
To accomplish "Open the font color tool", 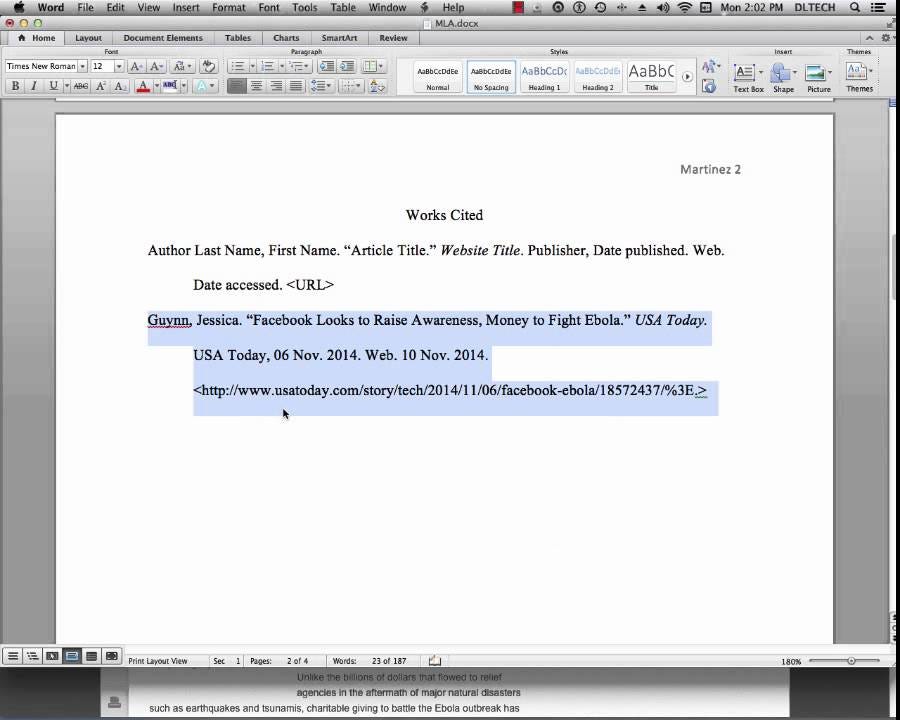I will point(142,87).
